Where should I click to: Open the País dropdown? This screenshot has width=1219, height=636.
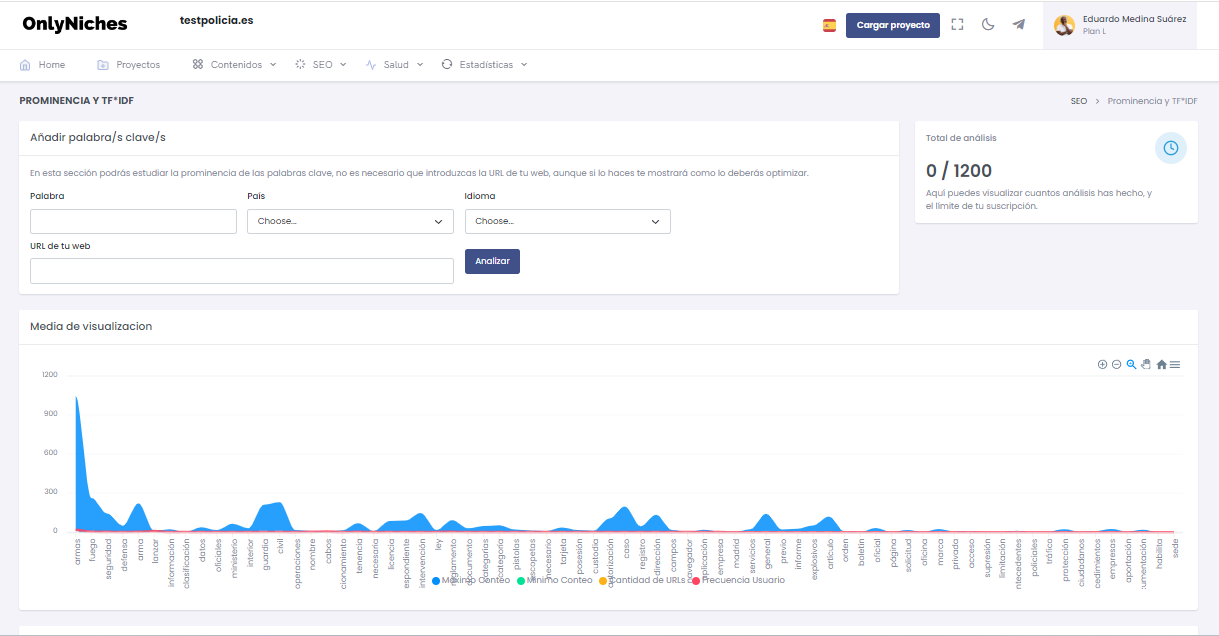350,221
